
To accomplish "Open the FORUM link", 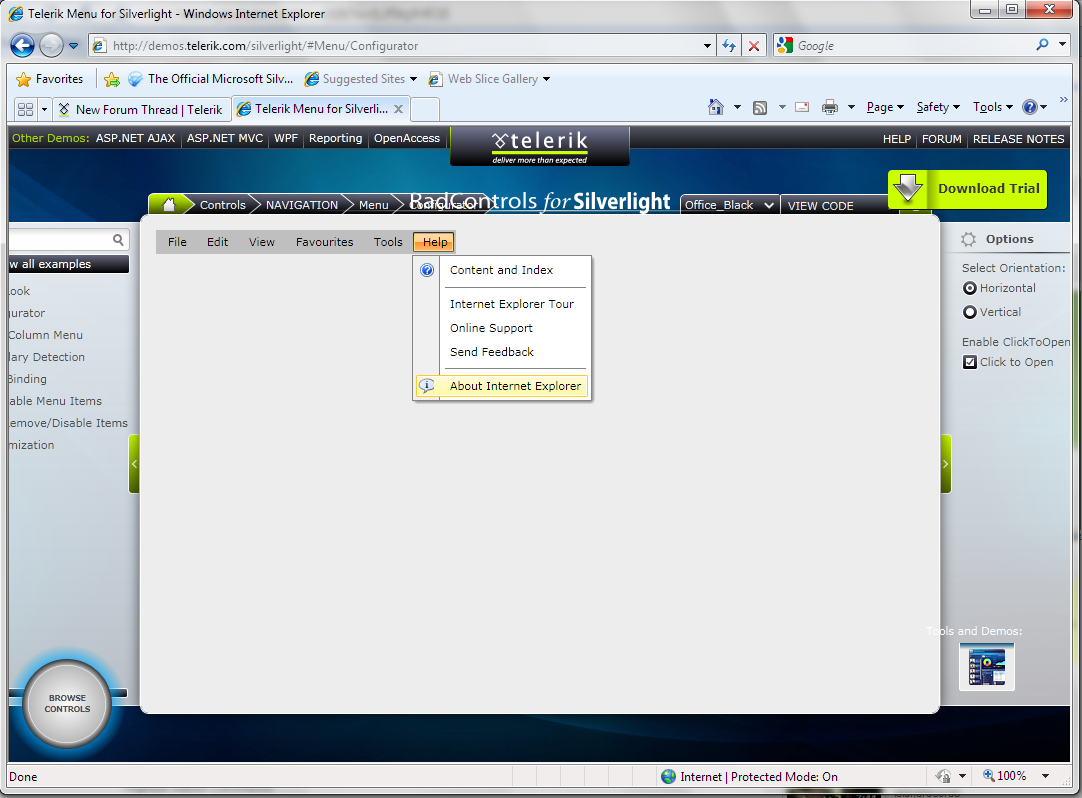I will click(941, 139).
